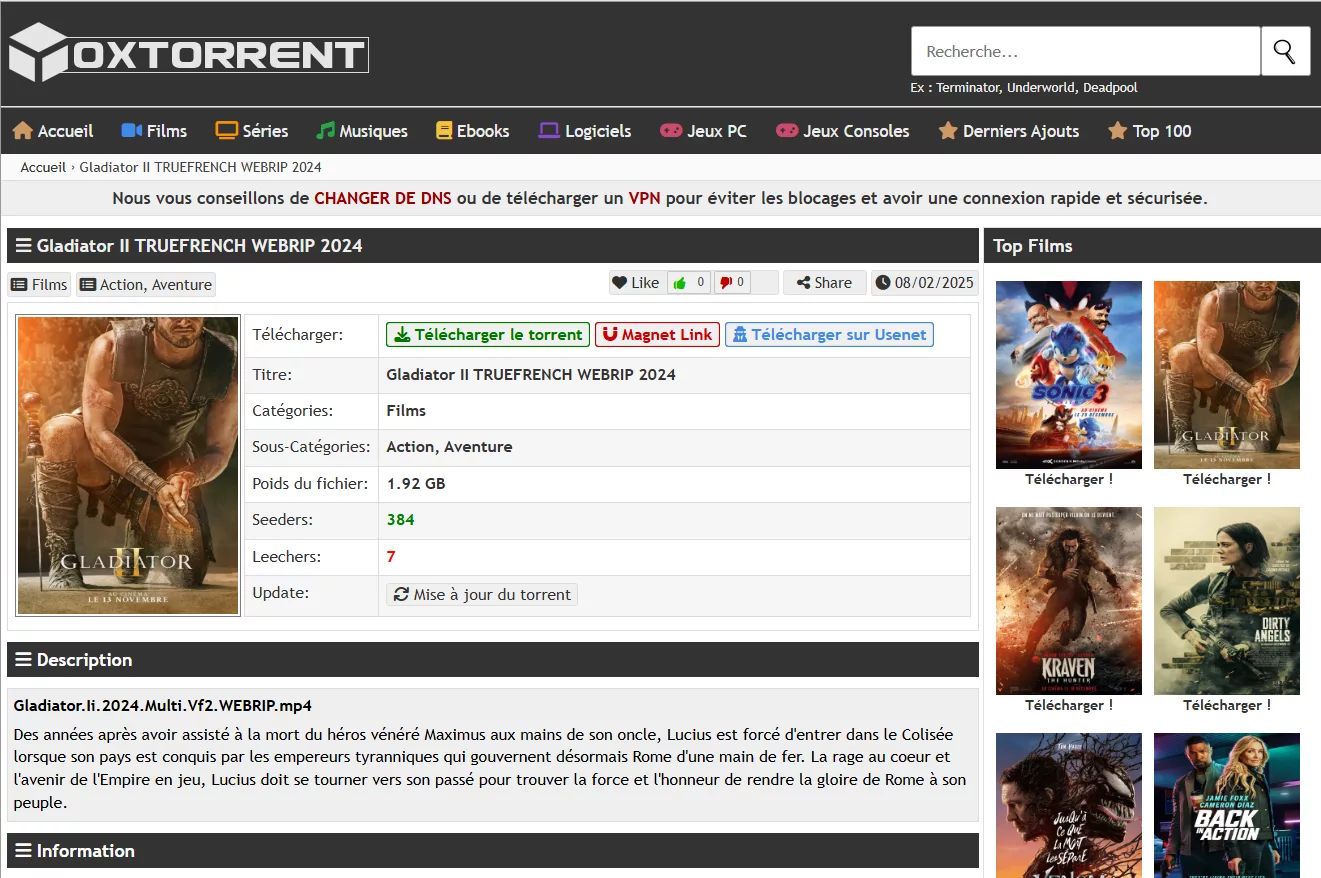The image size is (1321, 878).
Task: Click the Accueil home icon
Action: coord(22,130)
